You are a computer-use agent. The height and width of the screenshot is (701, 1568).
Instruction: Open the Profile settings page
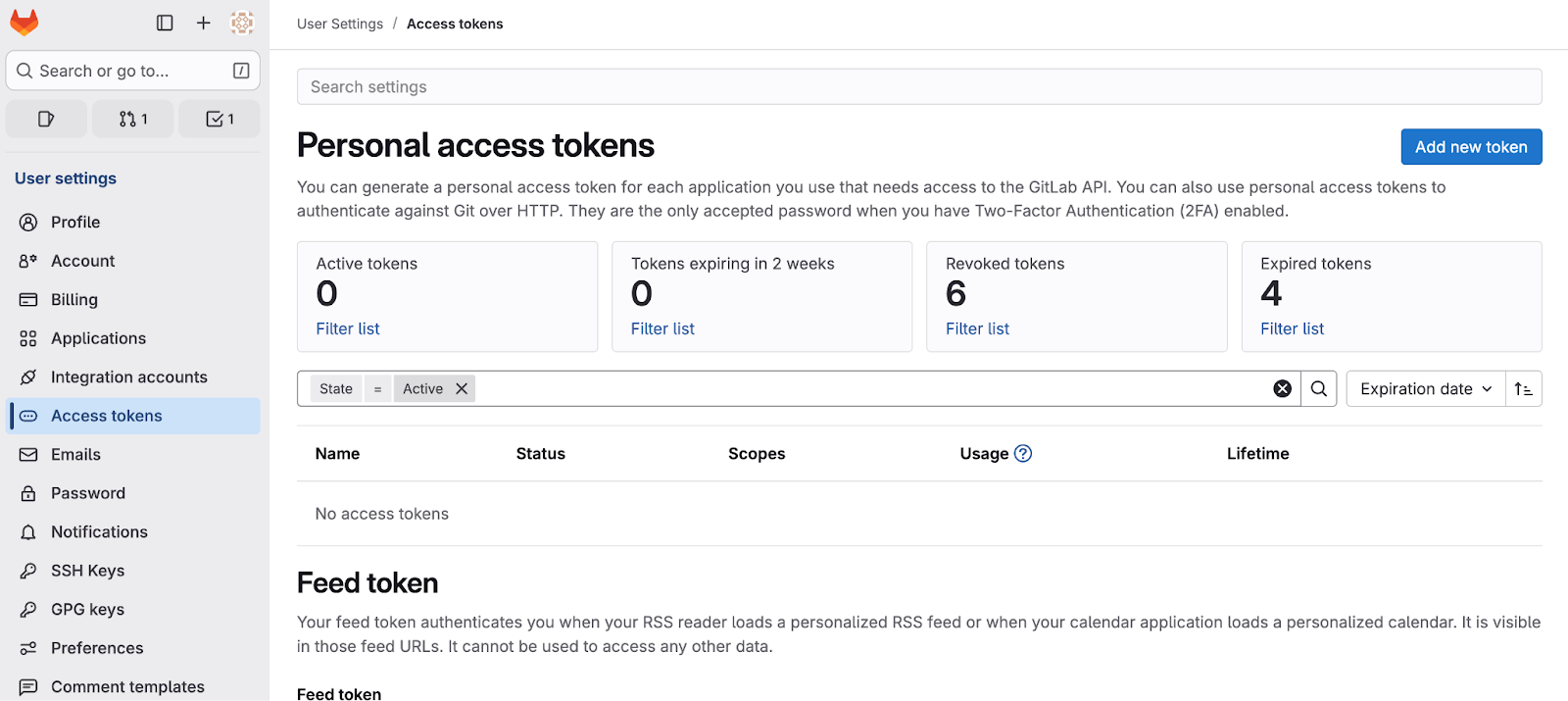[75, 222]
